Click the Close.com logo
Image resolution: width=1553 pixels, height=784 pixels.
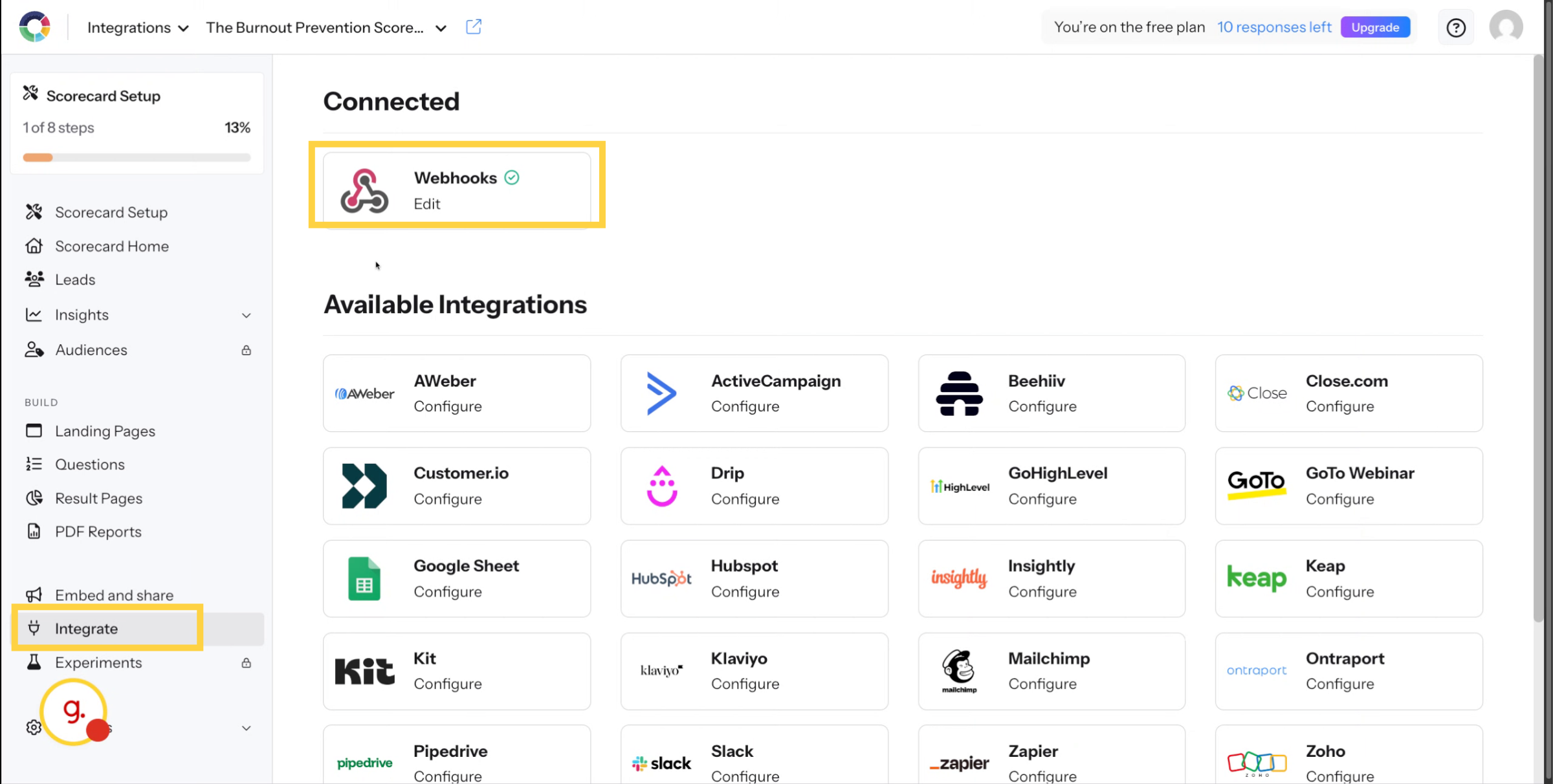tap(1257, 393)
